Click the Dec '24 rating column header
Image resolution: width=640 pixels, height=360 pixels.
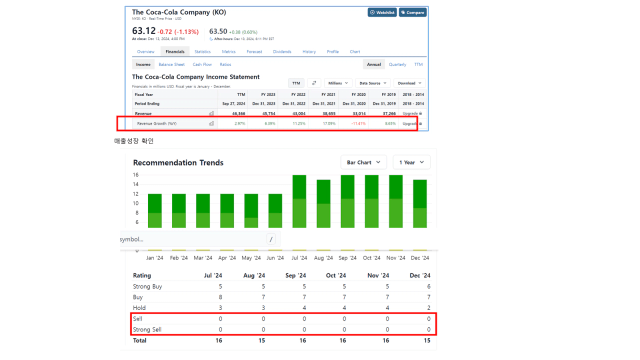[420, 276]
